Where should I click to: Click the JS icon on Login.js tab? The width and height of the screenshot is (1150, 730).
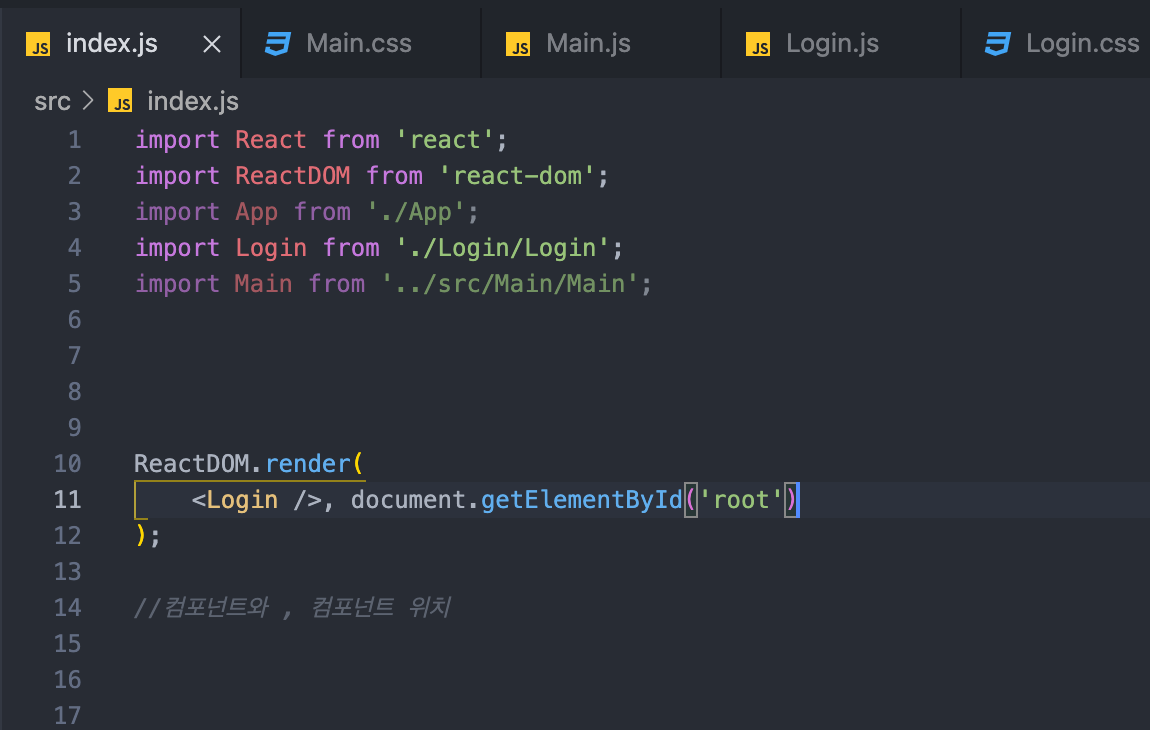coord(758,44)
